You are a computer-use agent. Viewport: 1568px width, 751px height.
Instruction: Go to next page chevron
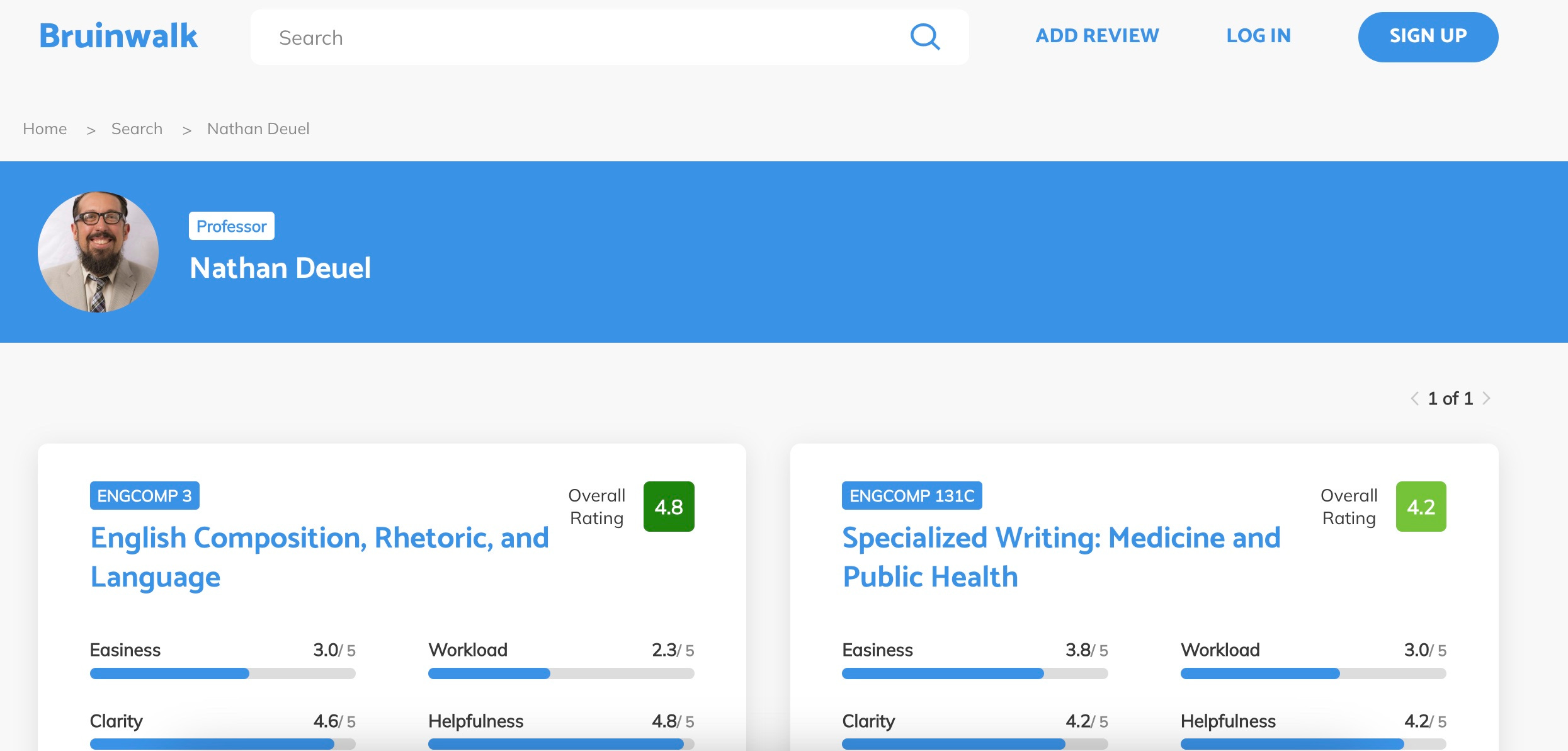click(1487, 398)
